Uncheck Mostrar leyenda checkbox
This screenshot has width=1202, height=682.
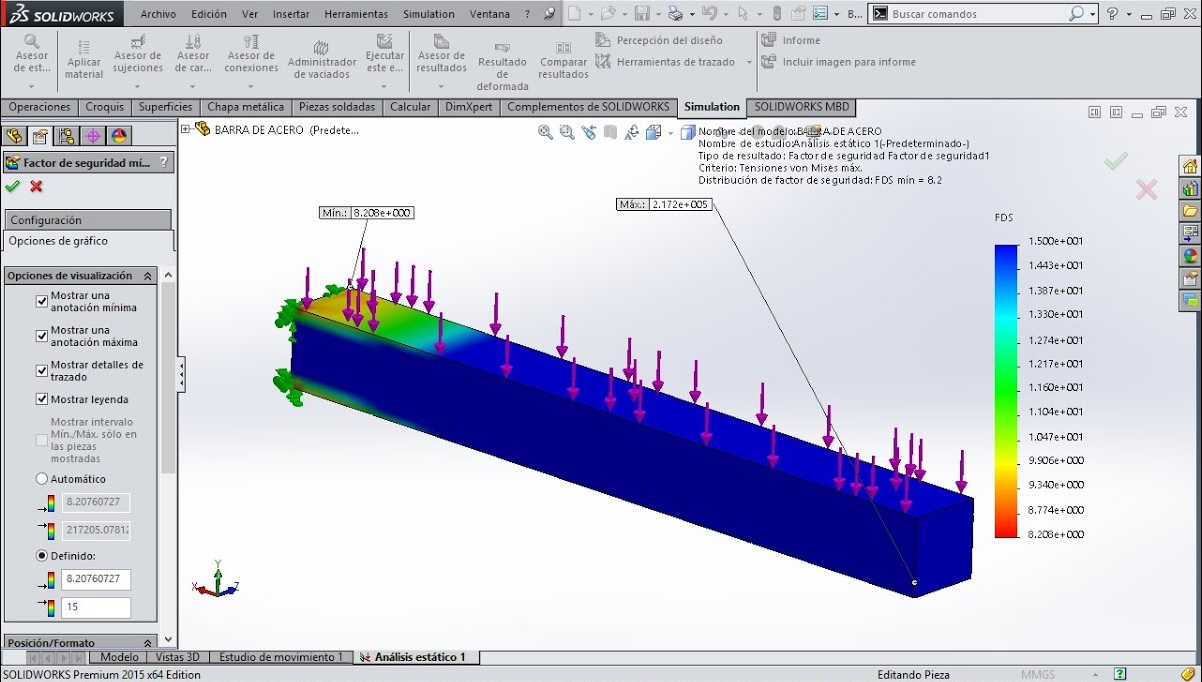[42, 399]
